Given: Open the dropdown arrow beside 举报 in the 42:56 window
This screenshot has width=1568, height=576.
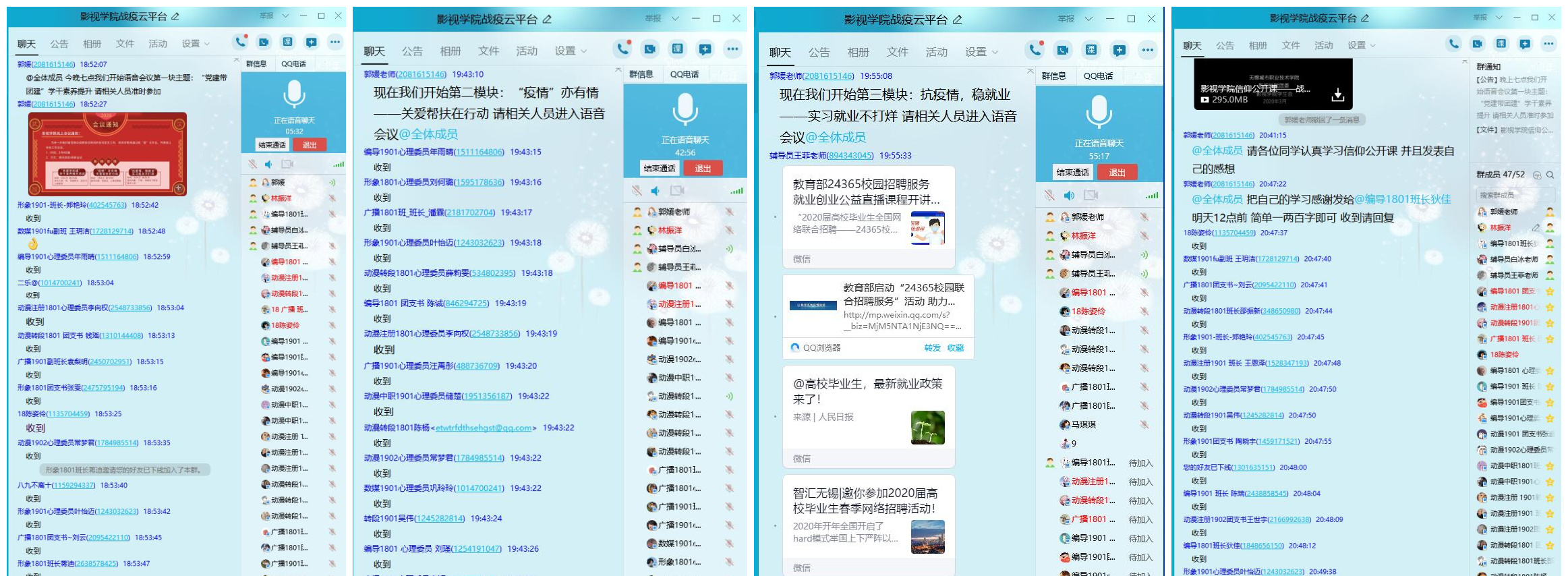Looking at the screenshot, I should 675,18.
